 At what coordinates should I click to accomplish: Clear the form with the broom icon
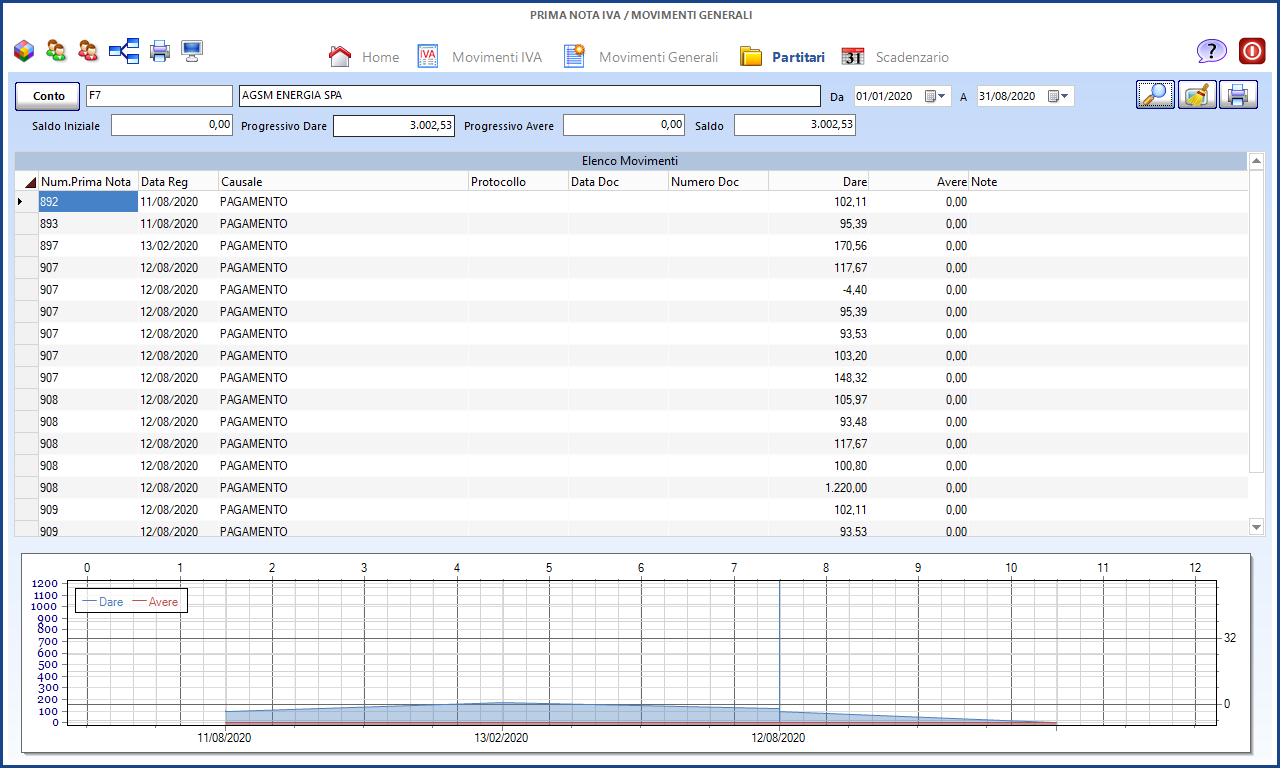point(1197,95)
